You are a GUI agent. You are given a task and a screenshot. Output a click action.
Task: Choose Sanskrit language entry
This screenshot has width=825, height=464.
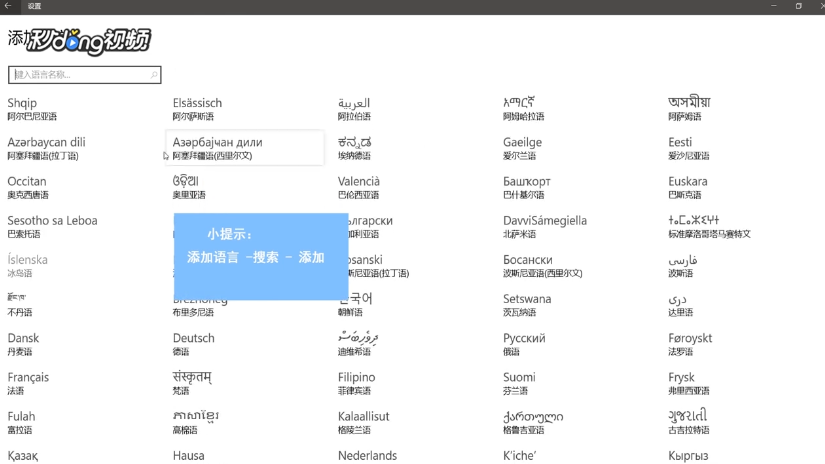point(193,384)
